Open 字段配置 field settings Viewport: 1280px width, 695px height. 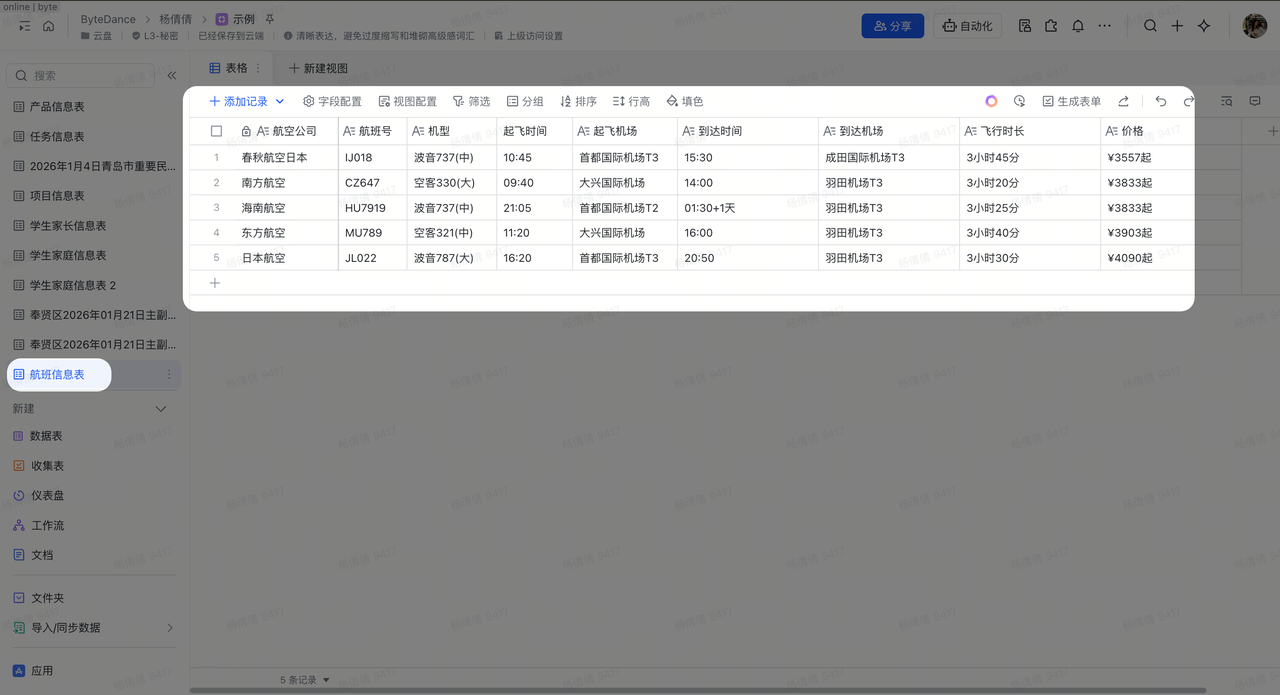pos(332,101)
